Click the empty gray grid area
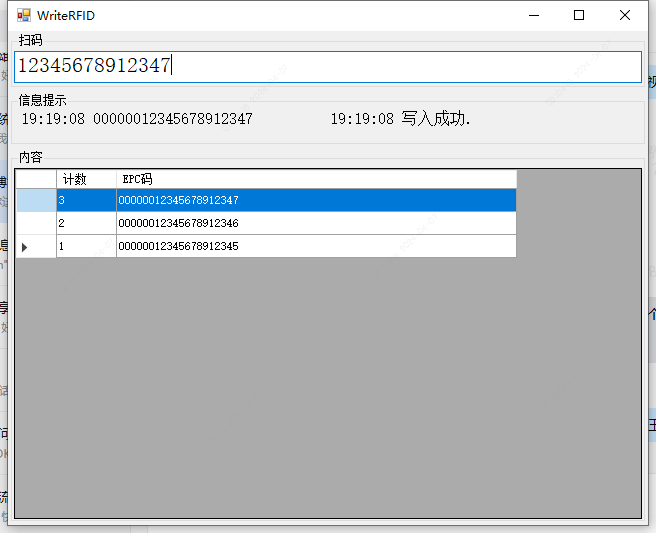 tap(328, 390)
